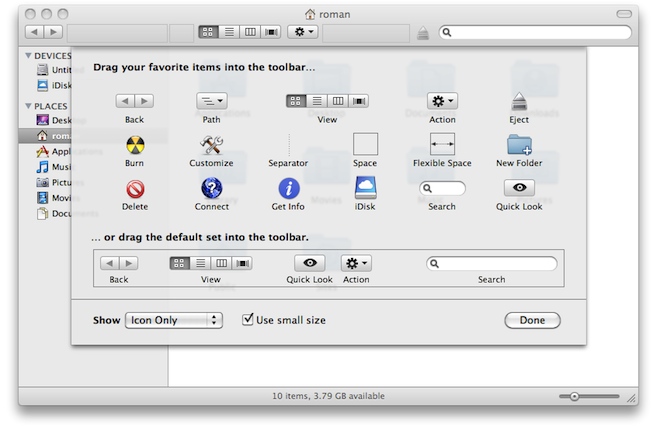Click the Flexible Space item

pyautogui.click(x=442, y=144)
